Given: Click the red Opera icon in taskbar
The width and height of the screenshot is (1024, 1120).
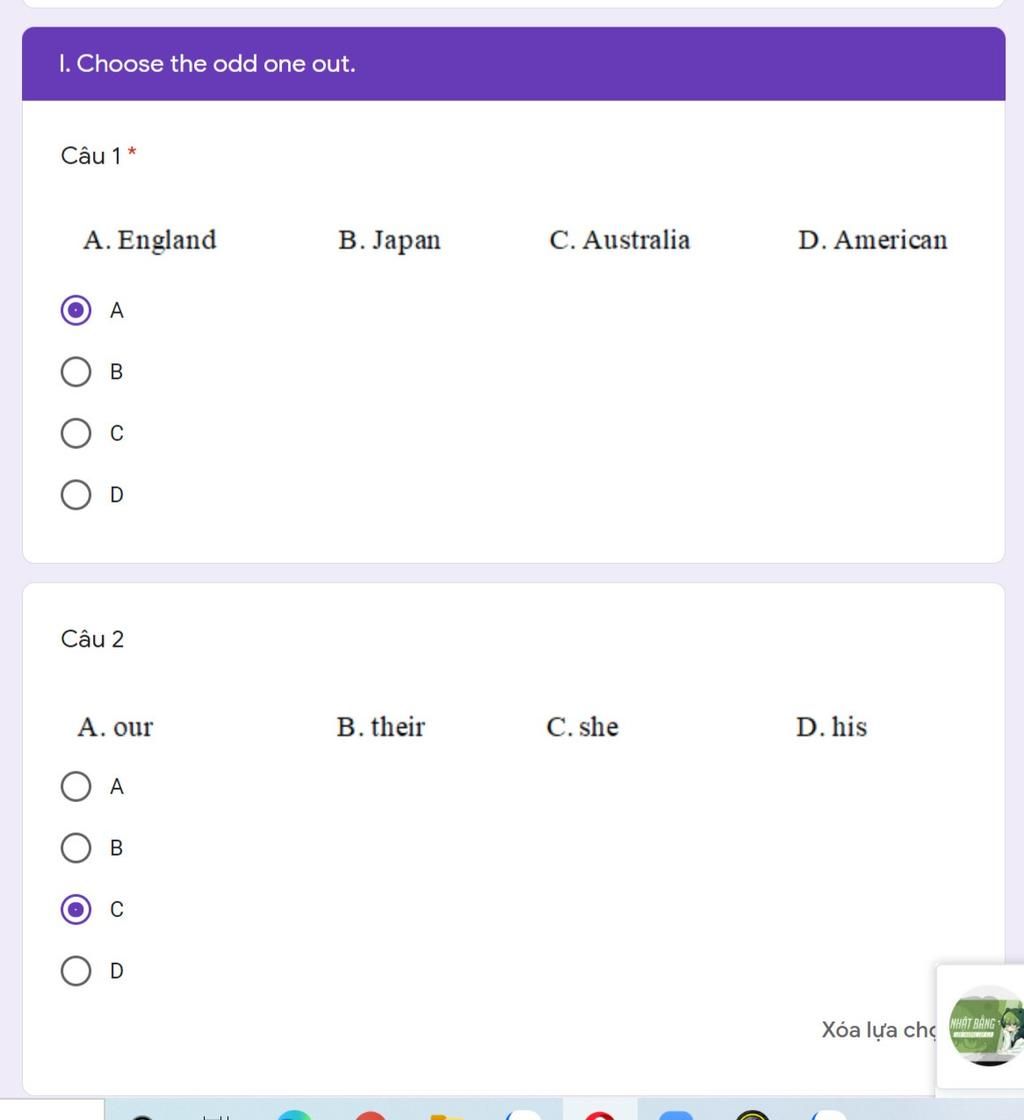Looking at the screenshot, I should [600, 1115].
